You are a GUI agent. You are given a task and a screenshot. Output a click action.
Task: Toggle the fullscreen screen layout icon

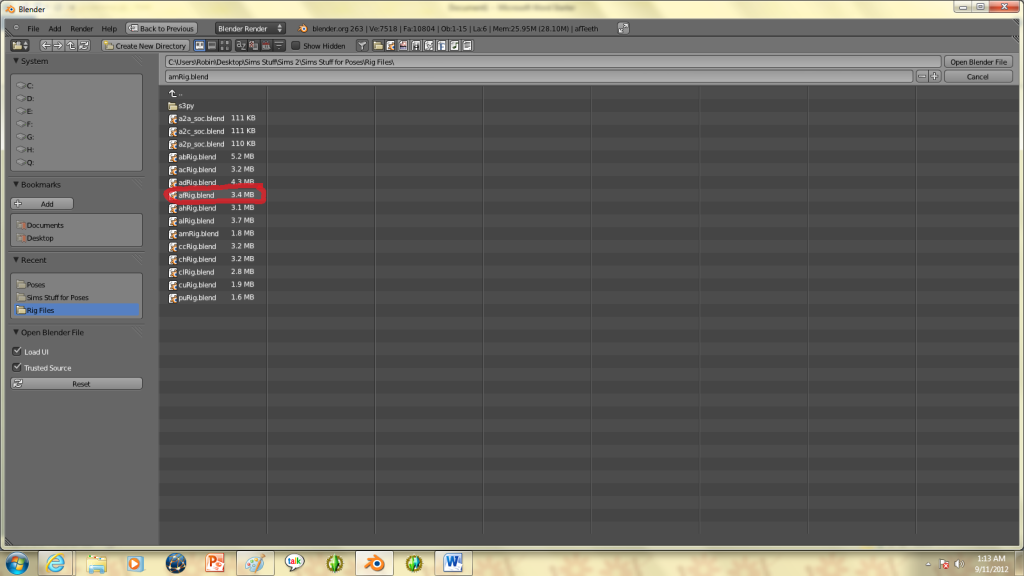pos(623,29)
